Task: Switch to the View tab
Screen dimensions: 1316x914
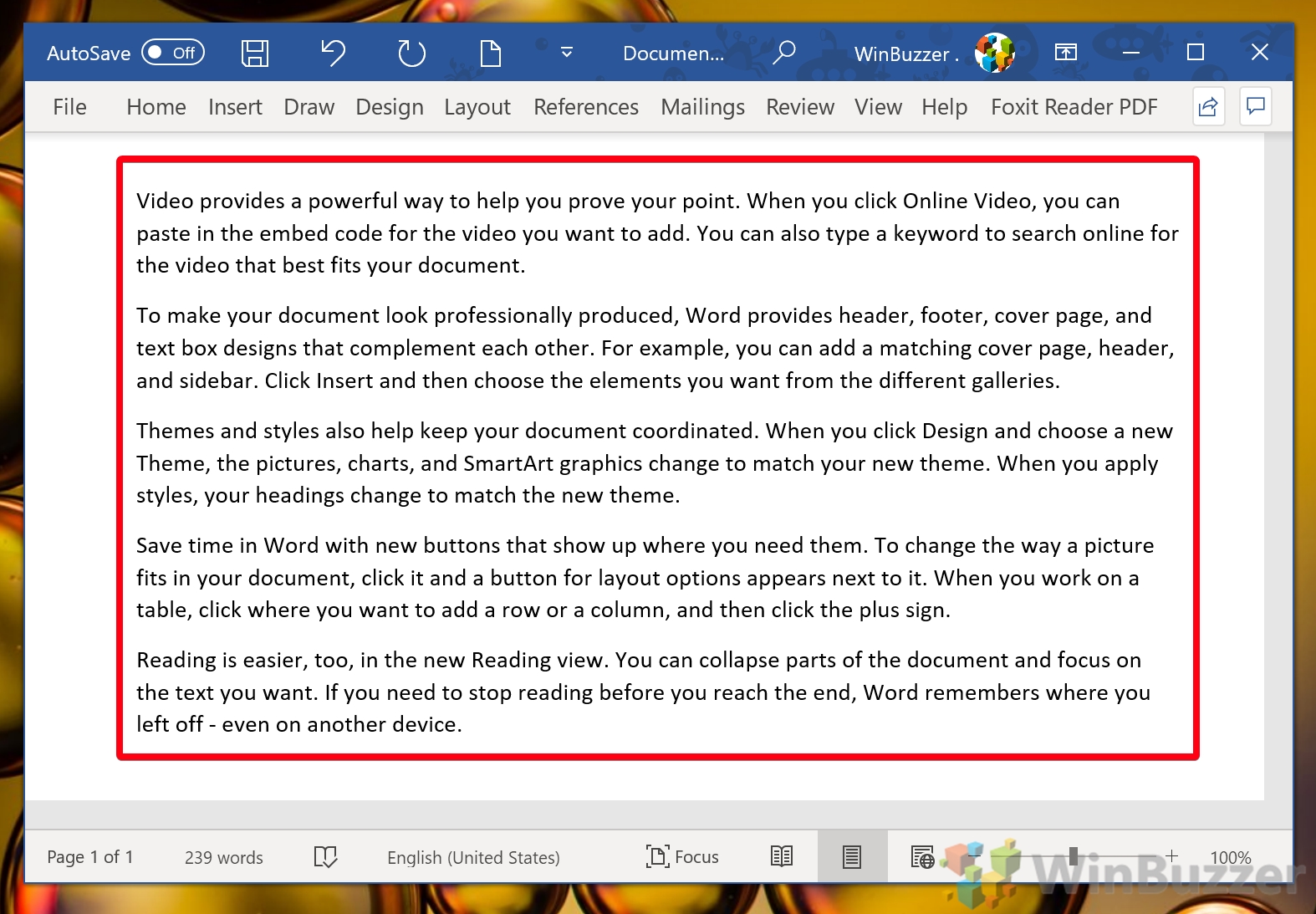Action: point(878,107)
